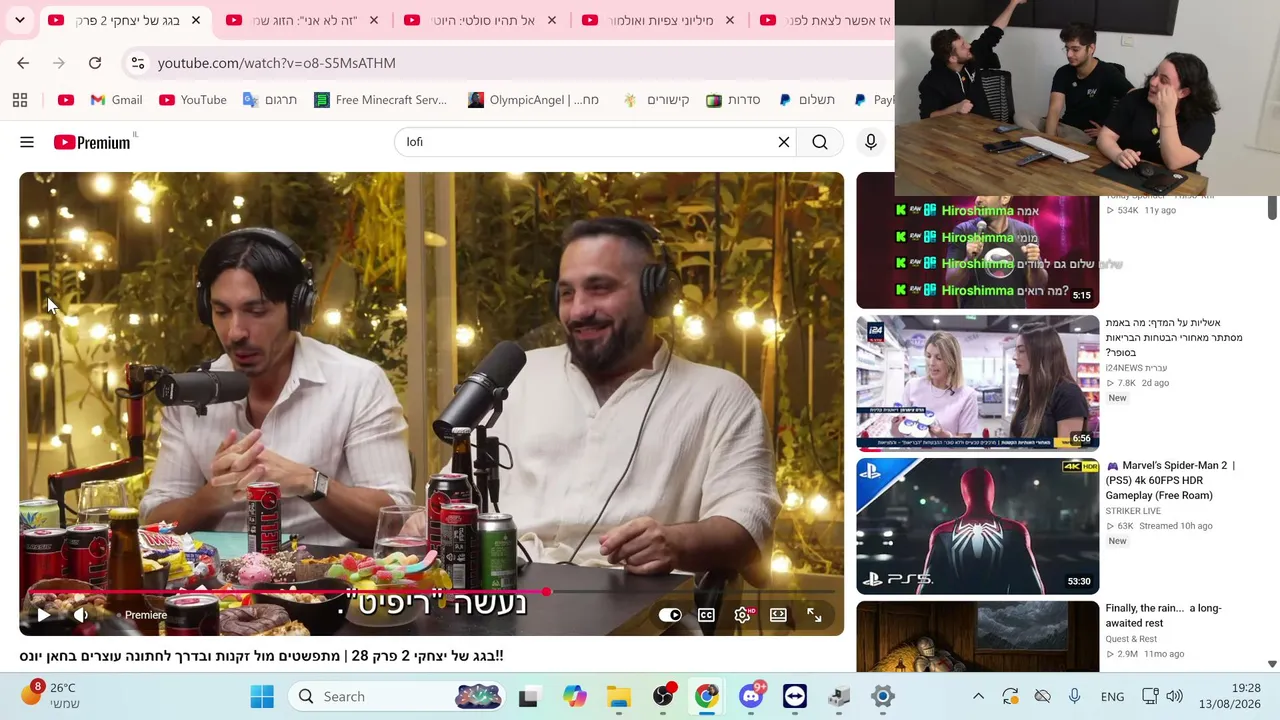Visit the Quest & Rest channel
The image size is (1280, 720).
[1131, 639]
